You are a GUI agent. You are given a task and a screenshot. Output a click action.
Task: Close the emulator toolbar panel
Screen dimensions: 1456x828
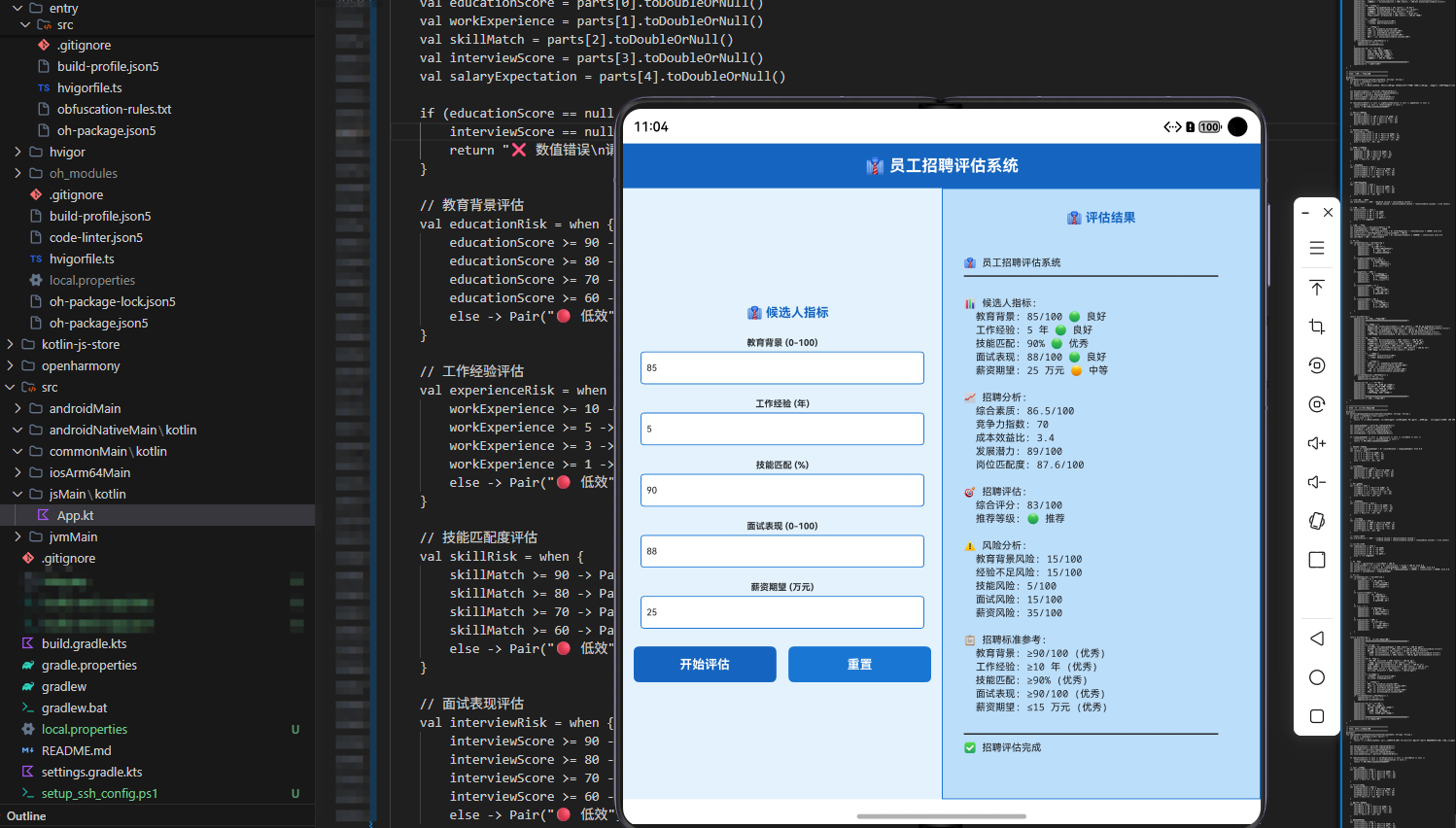point(1328,212)
